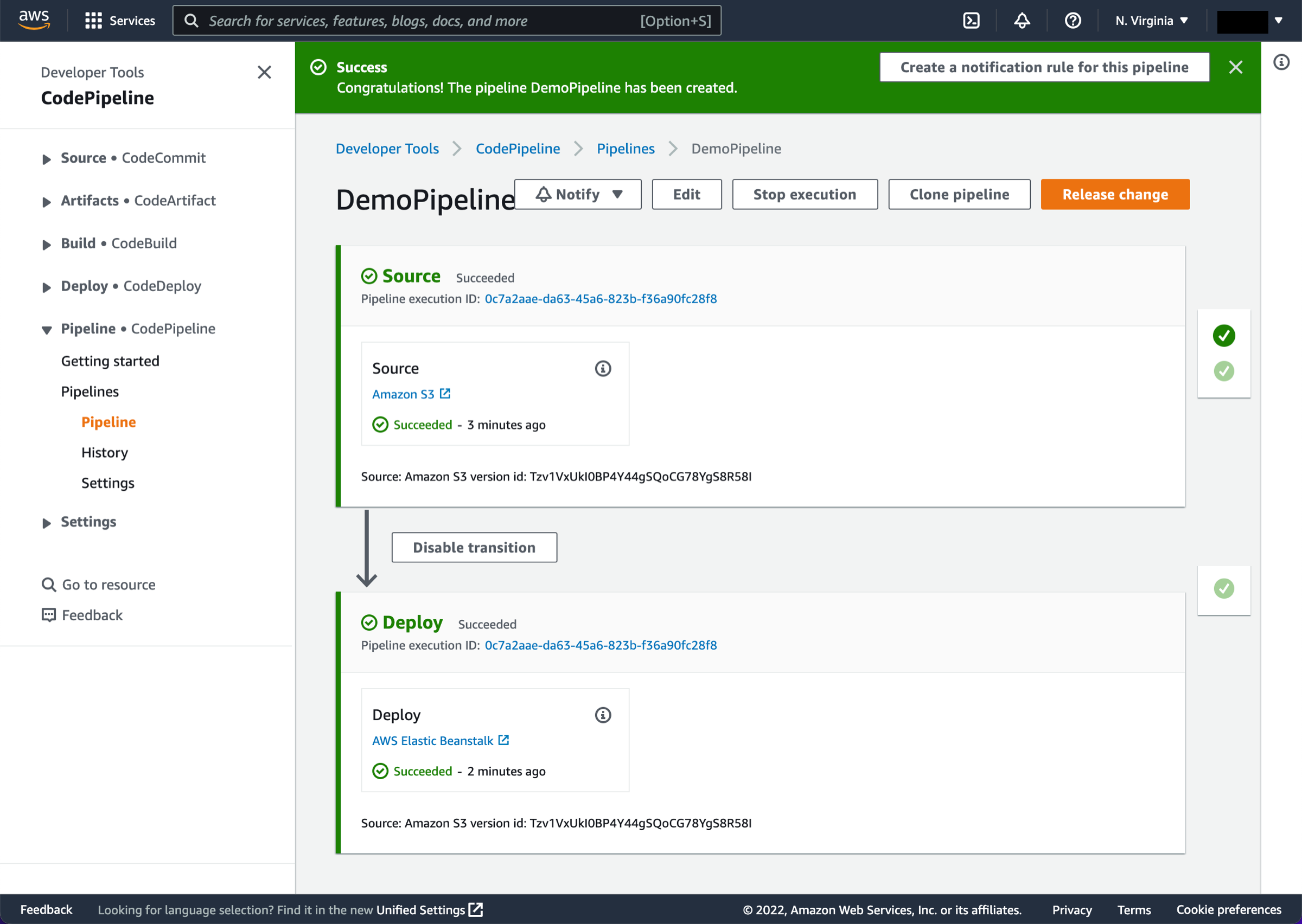Click the search magnifier icon in the top bar
The image size is (1302, 924).
click(192, 21)
